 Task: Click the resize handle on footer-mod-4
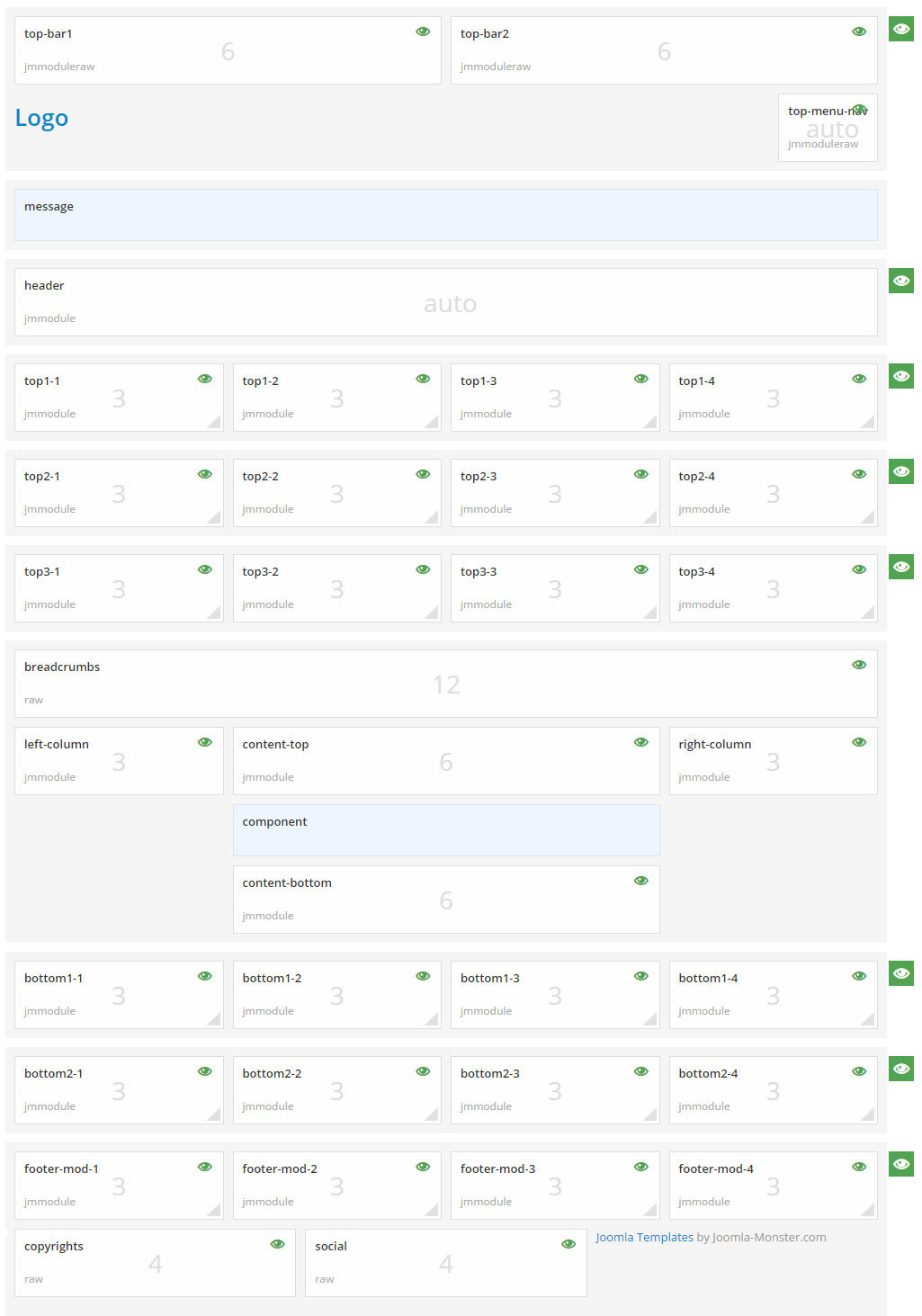click(869, 1208)
